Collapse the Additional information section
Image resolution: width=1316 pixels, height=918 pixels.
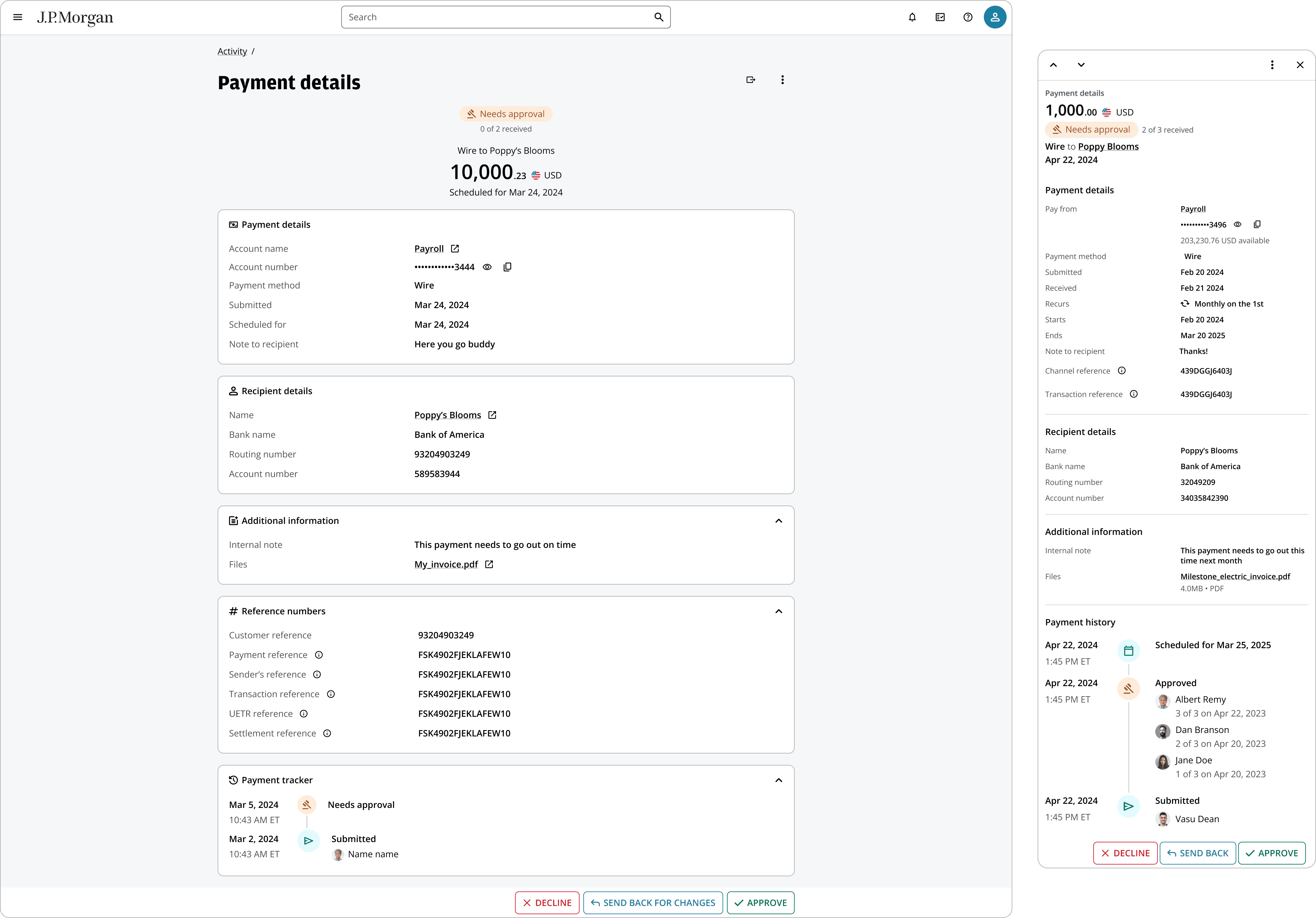click(x=778, y=521)
